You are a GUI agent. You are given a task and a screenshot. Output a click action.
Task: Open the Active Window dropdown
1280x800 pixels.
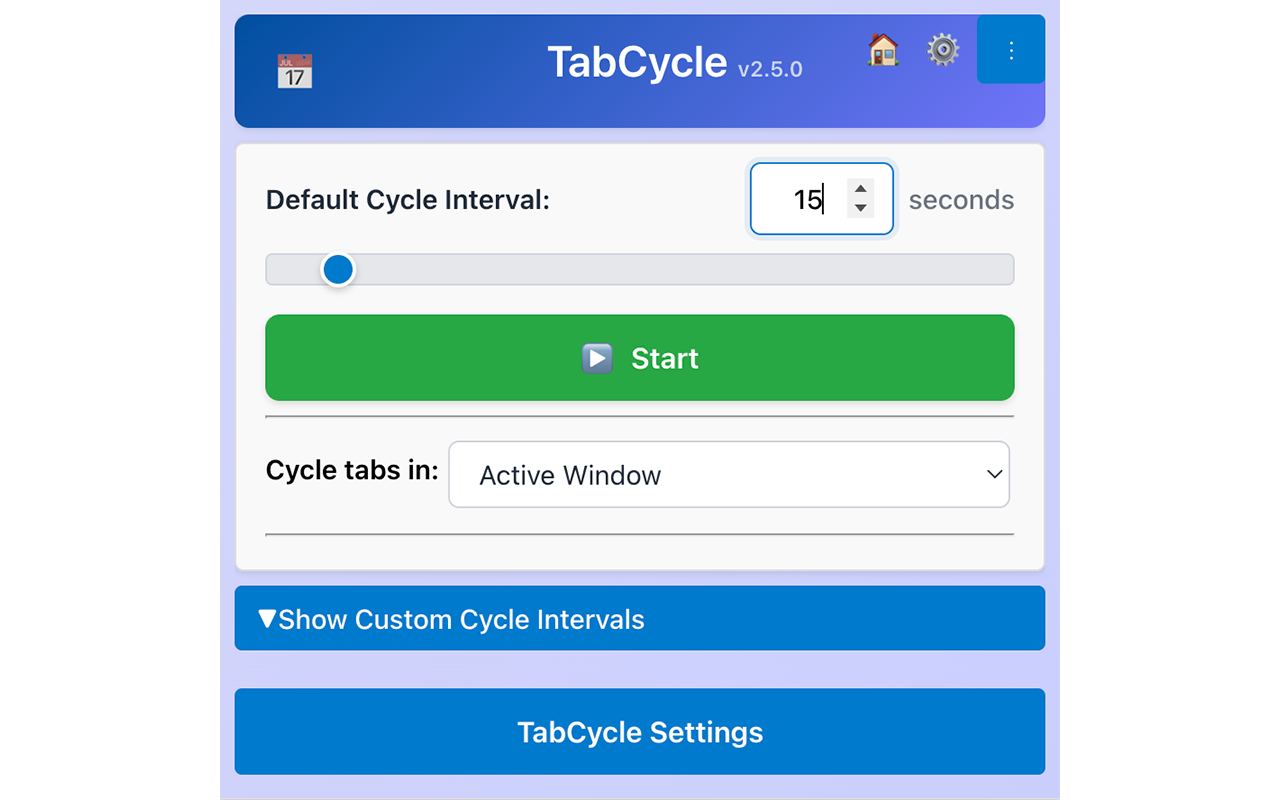pyautogui.click(x=728, y=475)
